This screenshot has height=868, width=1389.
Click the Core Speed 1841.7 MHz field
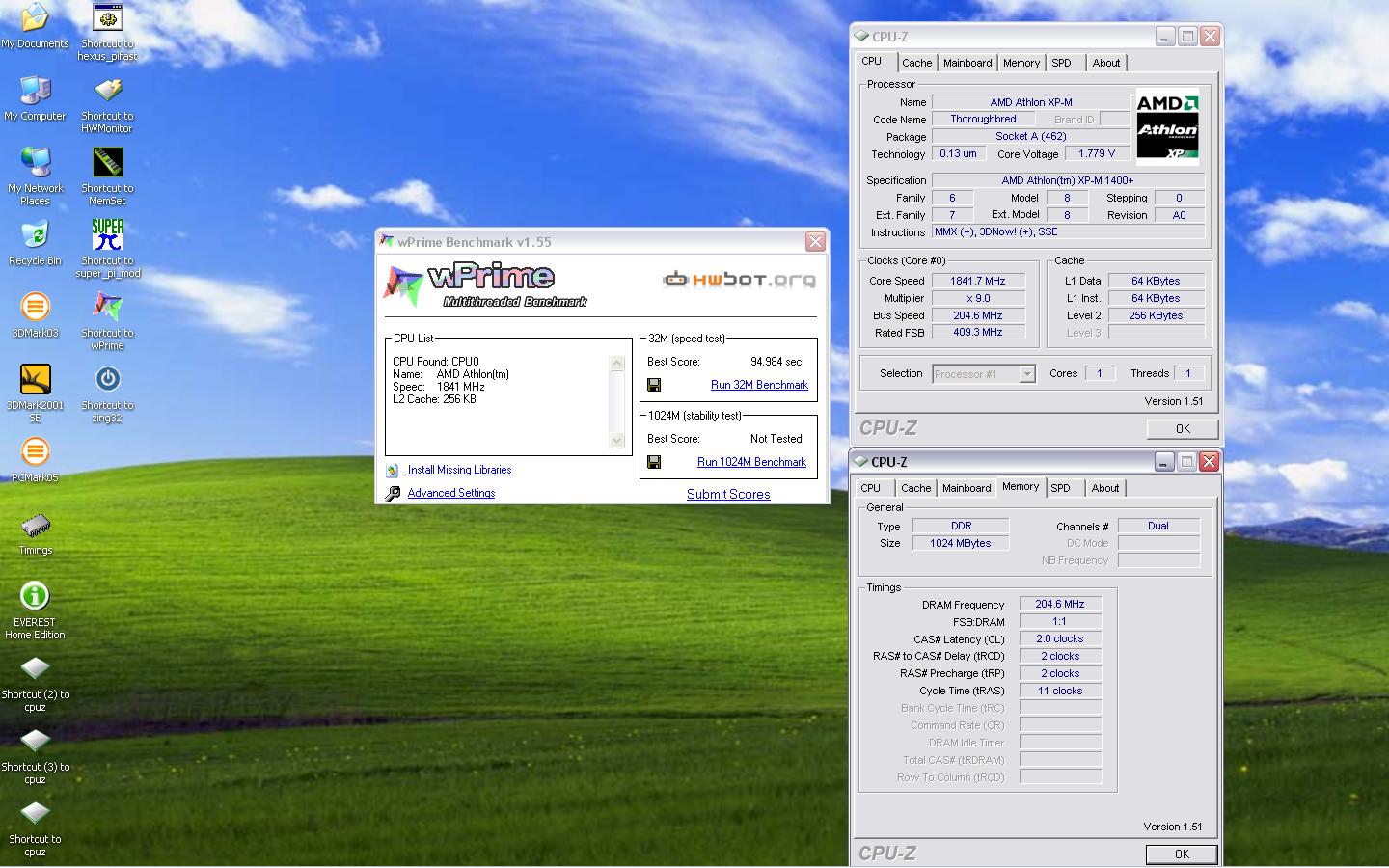978,281
